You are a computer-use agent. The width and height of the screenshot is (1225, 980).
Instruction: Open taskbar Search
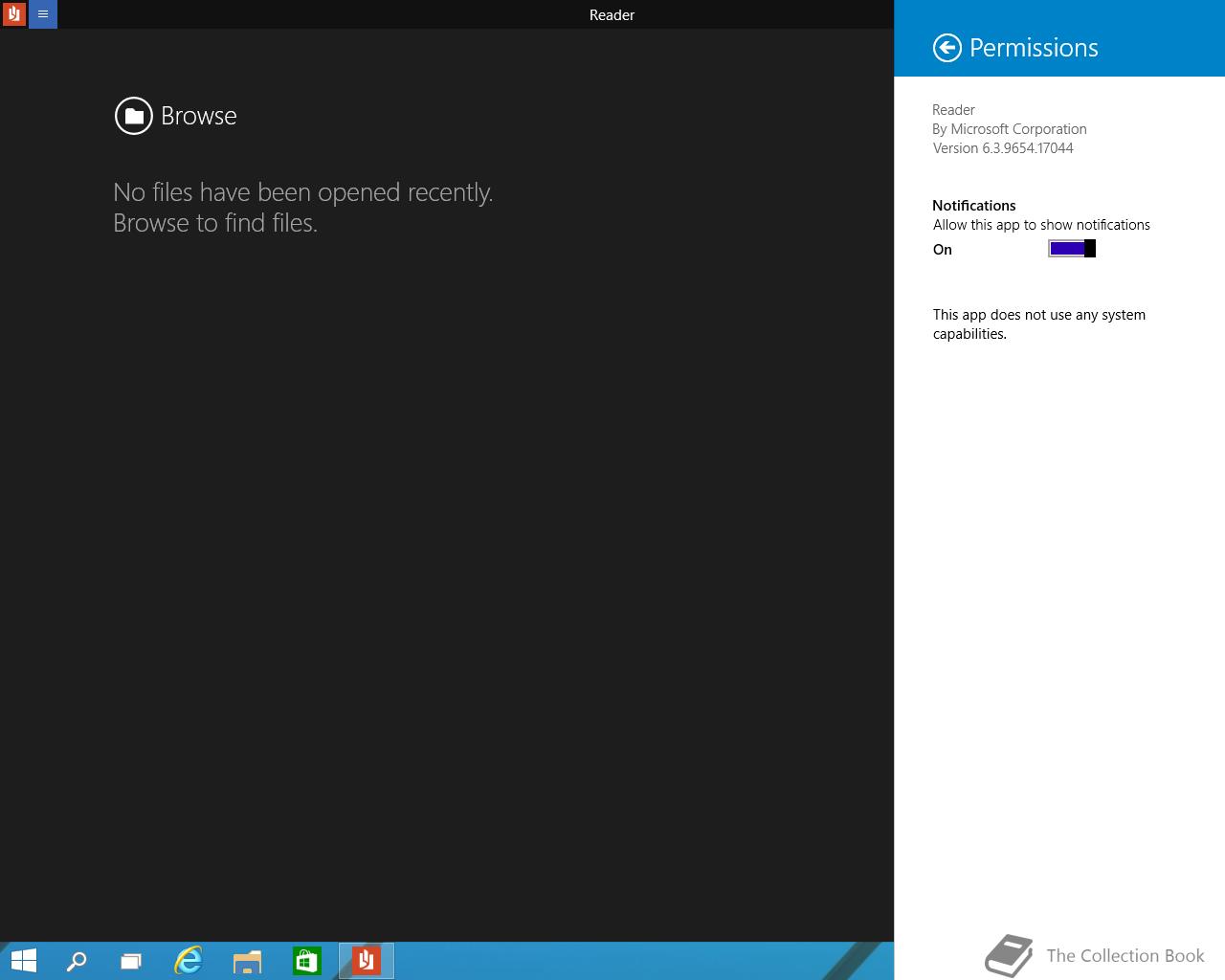pos(76,961)
